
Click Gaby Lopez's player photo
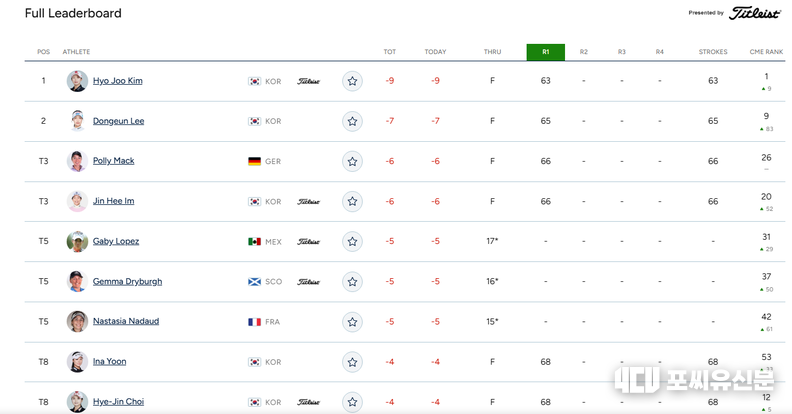[x=77, y=241]
